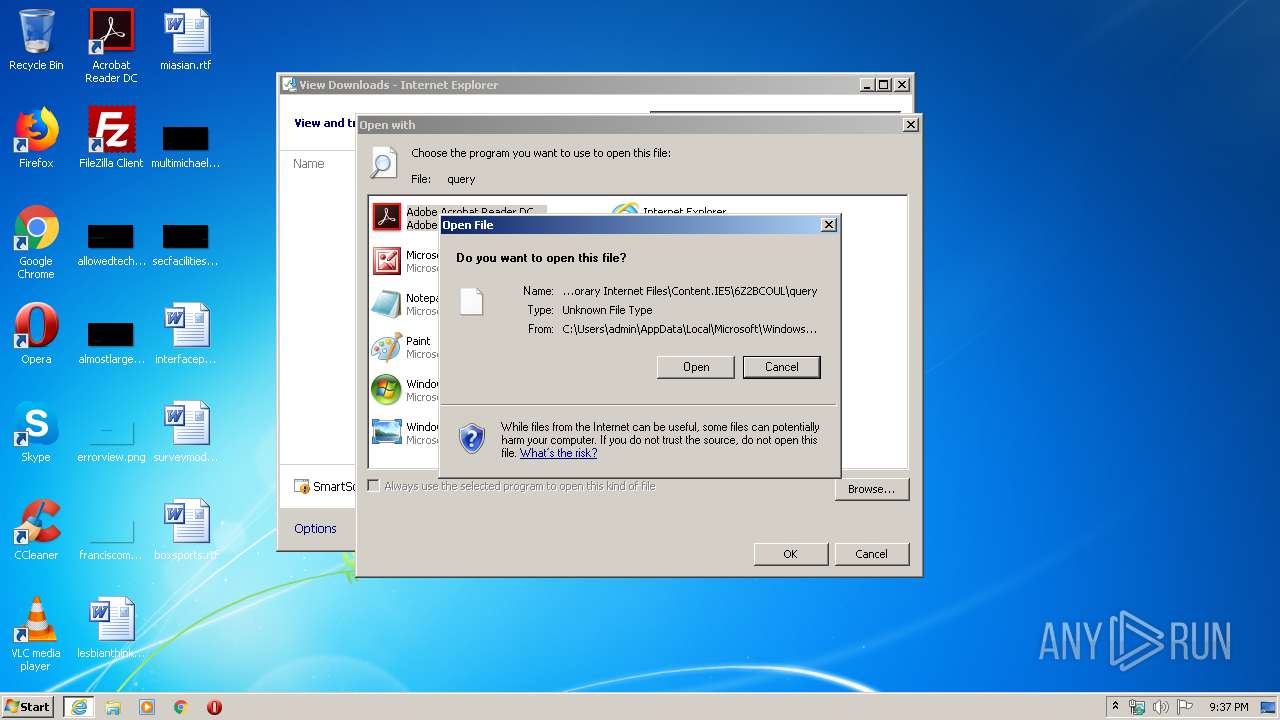Select Notepad program icon in list
Viewport: 1280px width, 720px height.
tap(386, 303)
